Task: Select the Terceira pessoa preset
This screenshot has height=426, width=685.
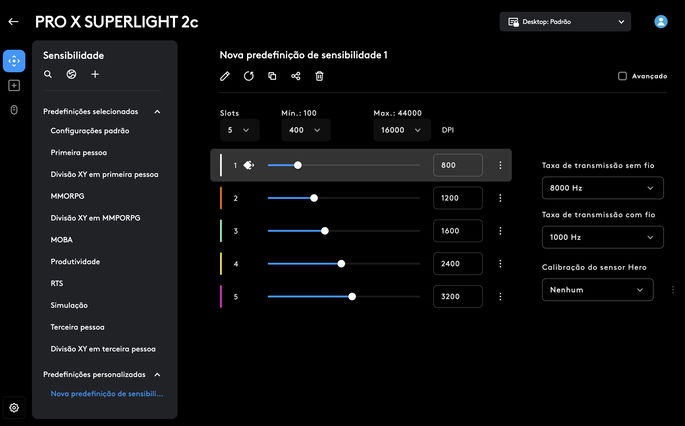Action: [77, 327]
